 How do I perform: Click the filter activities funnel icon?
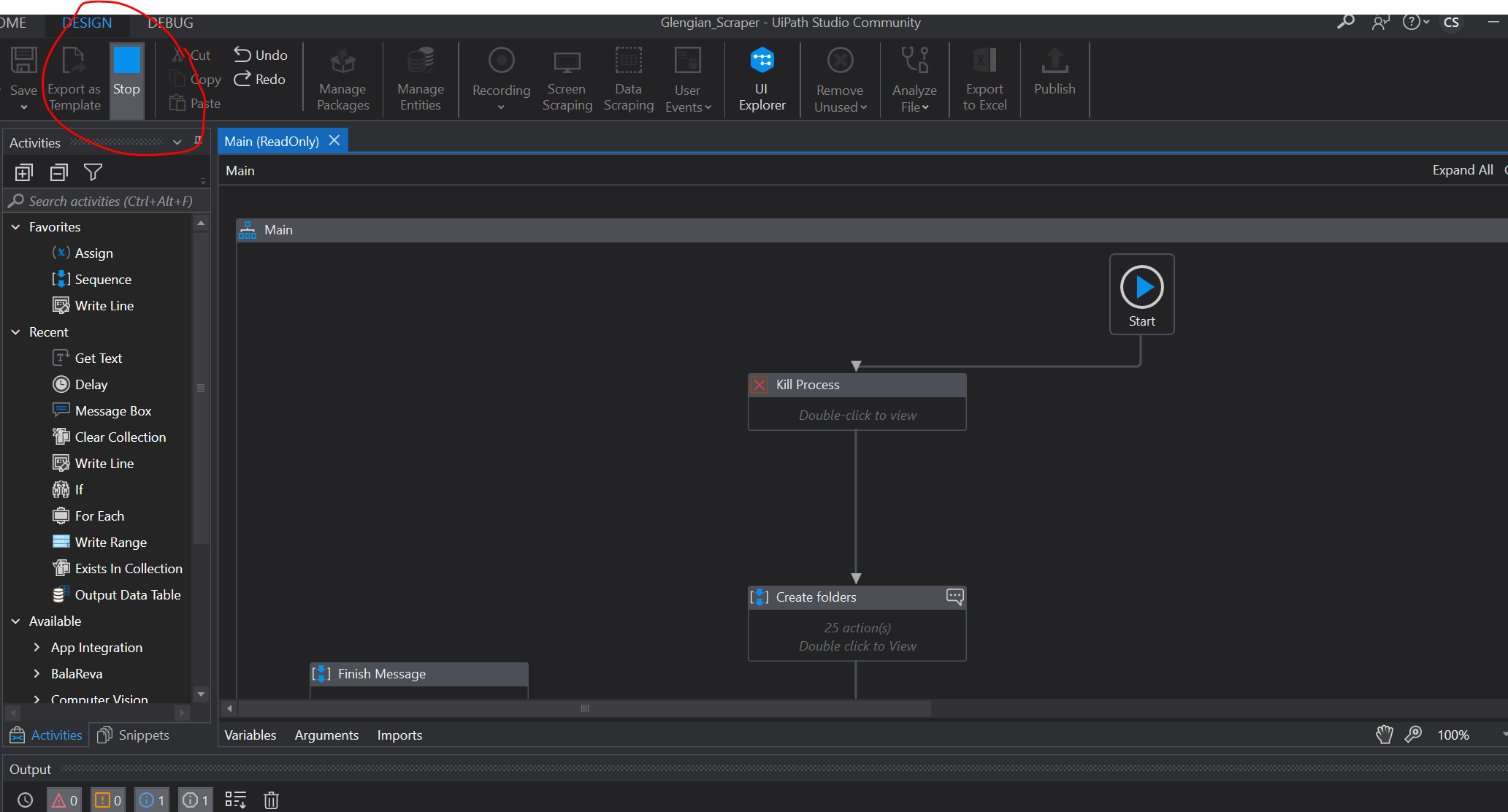93,172
